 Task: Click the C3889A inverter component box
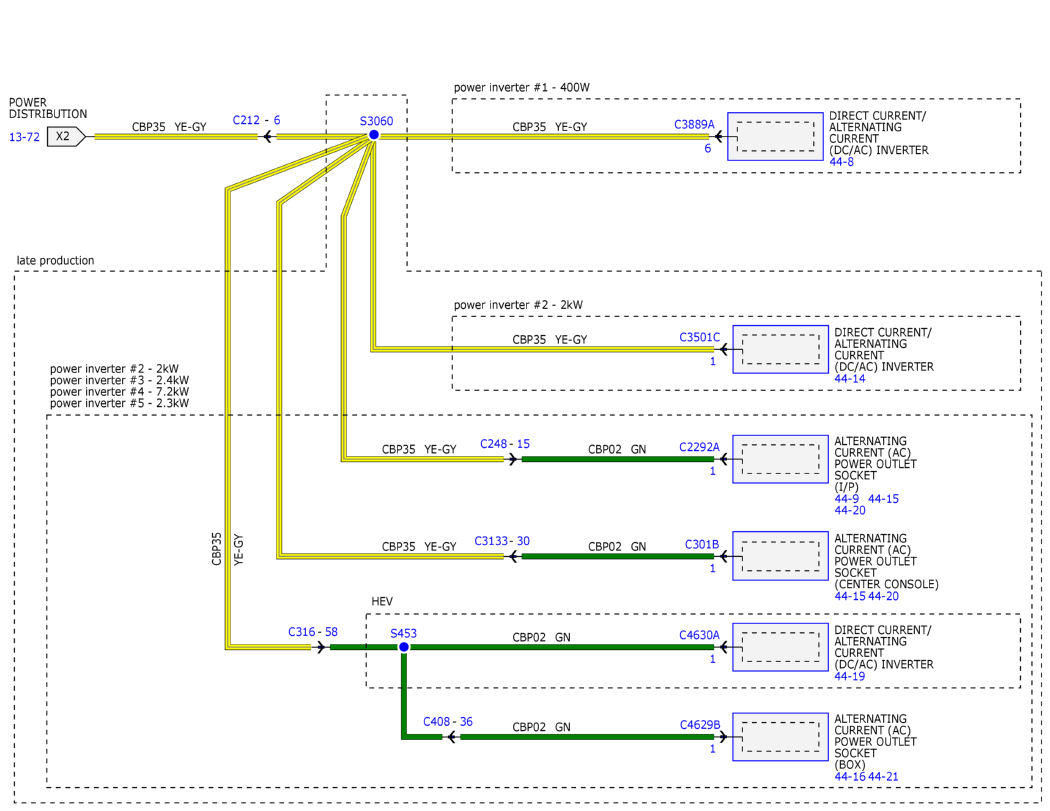[x=775, y=137]
